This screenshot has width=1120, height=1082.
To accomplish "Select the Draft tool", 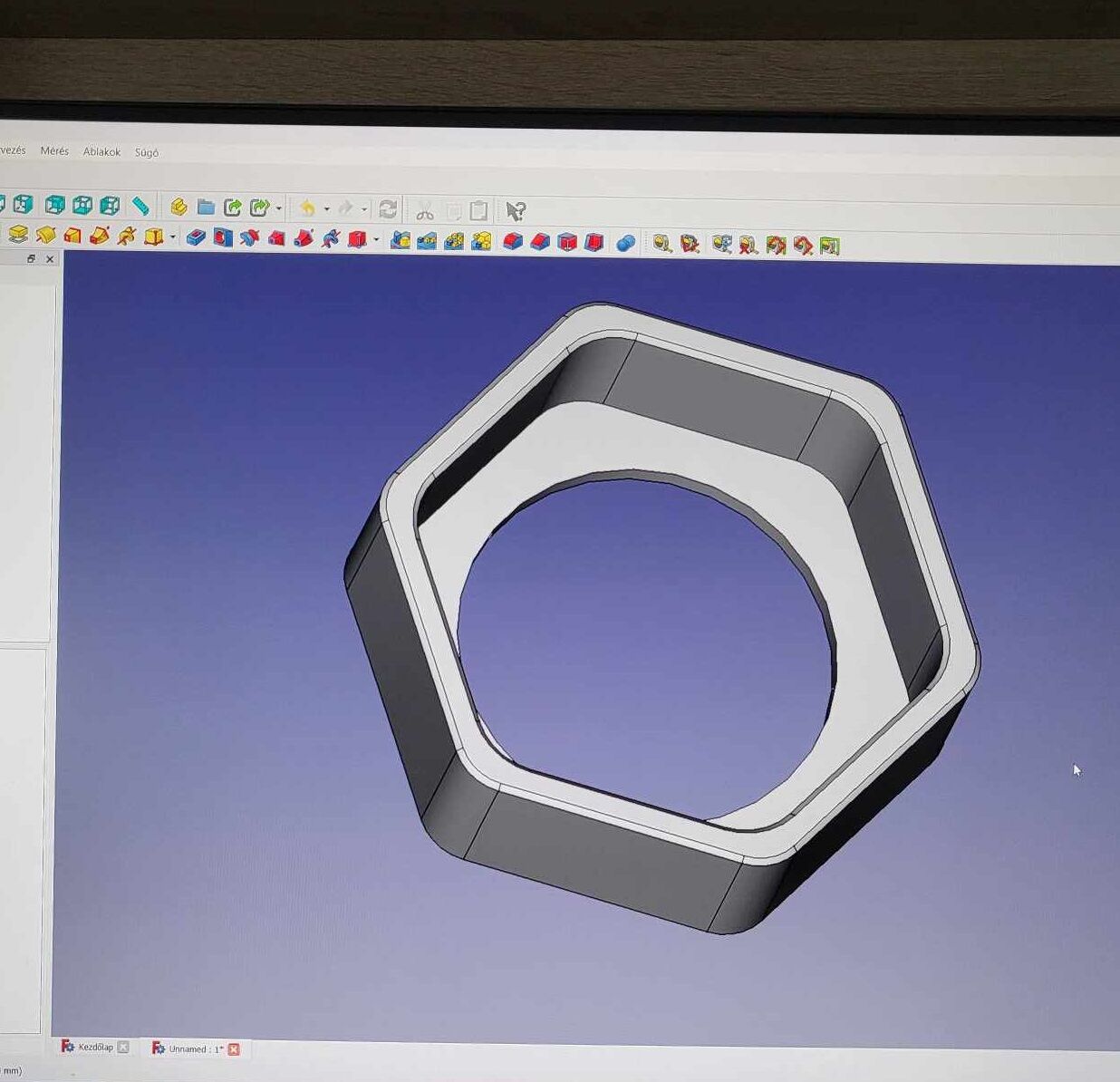I will 567,242.
